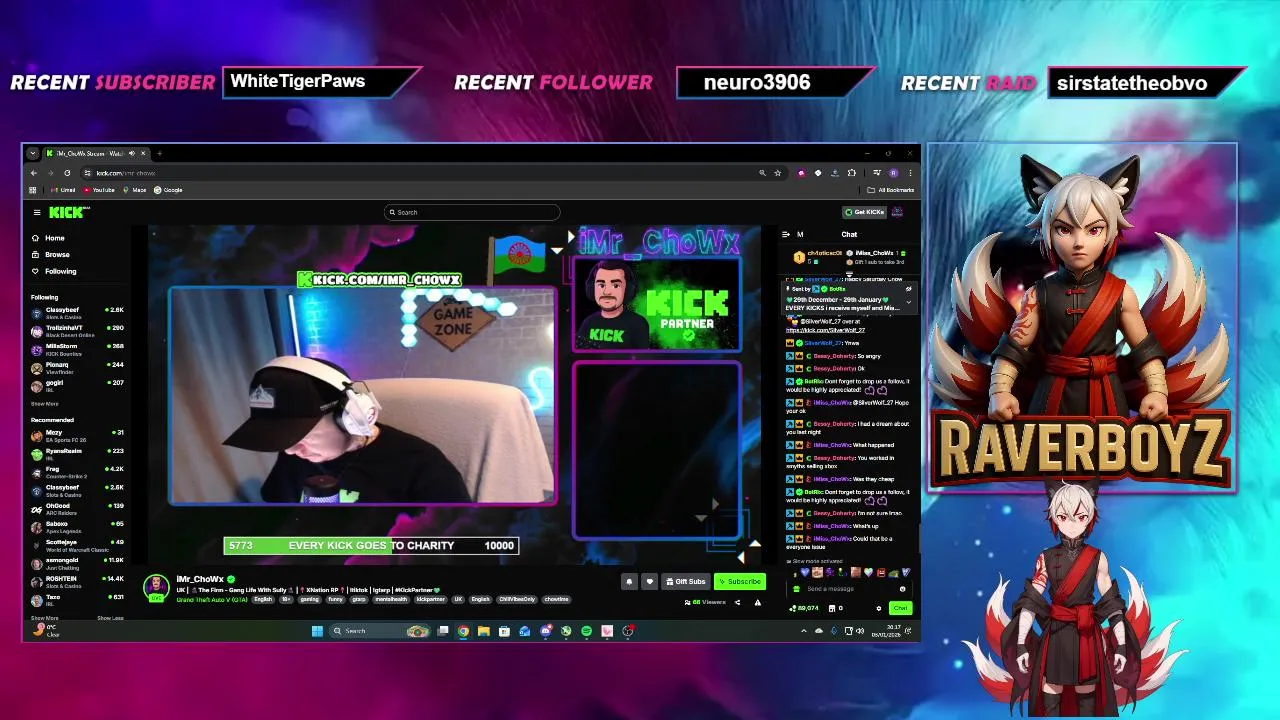Open the Xbox app from the taskbar

pyautogui.click(x=566, y=631)
